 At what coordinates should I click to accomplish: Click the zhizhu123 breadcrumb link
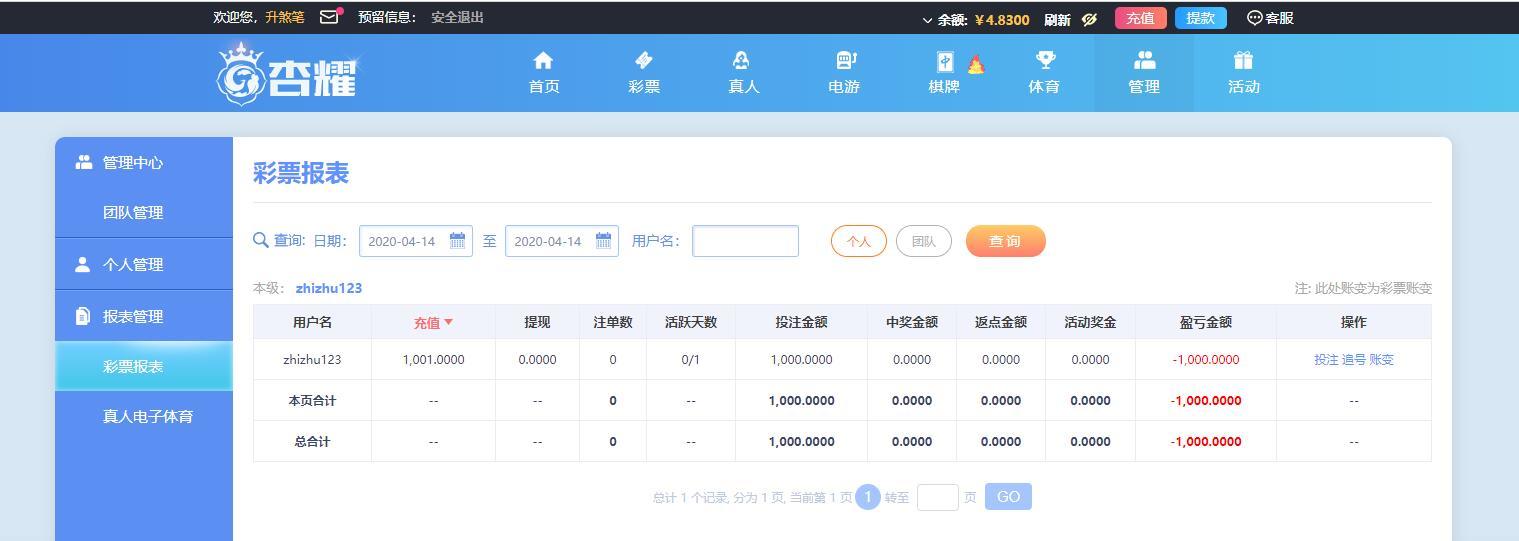coord(329,288)
